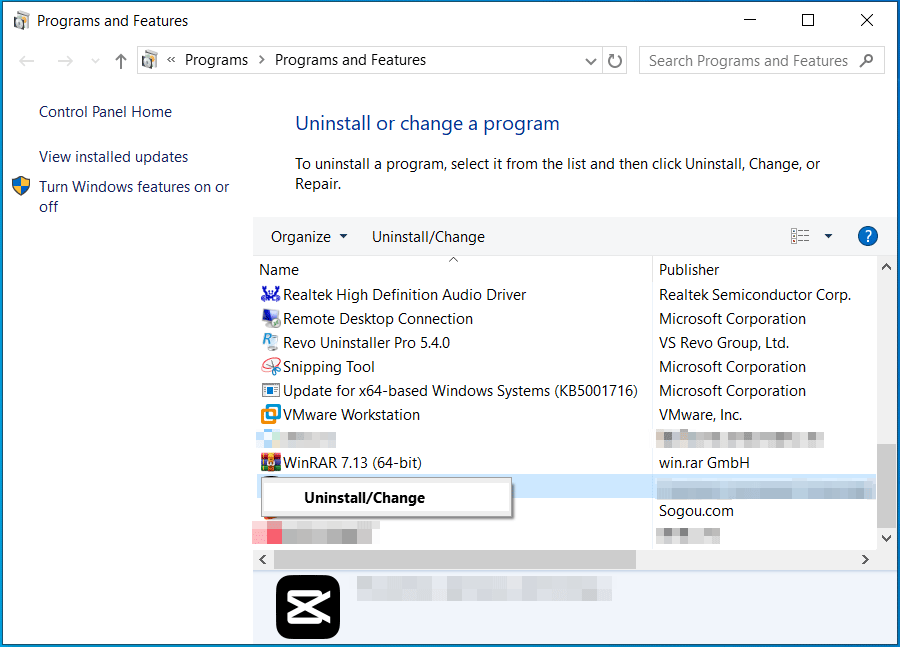The height and width of the screenshot is (647, 900).
Task: Click the CapCut icon at the bottom
Action: point(307,606)
